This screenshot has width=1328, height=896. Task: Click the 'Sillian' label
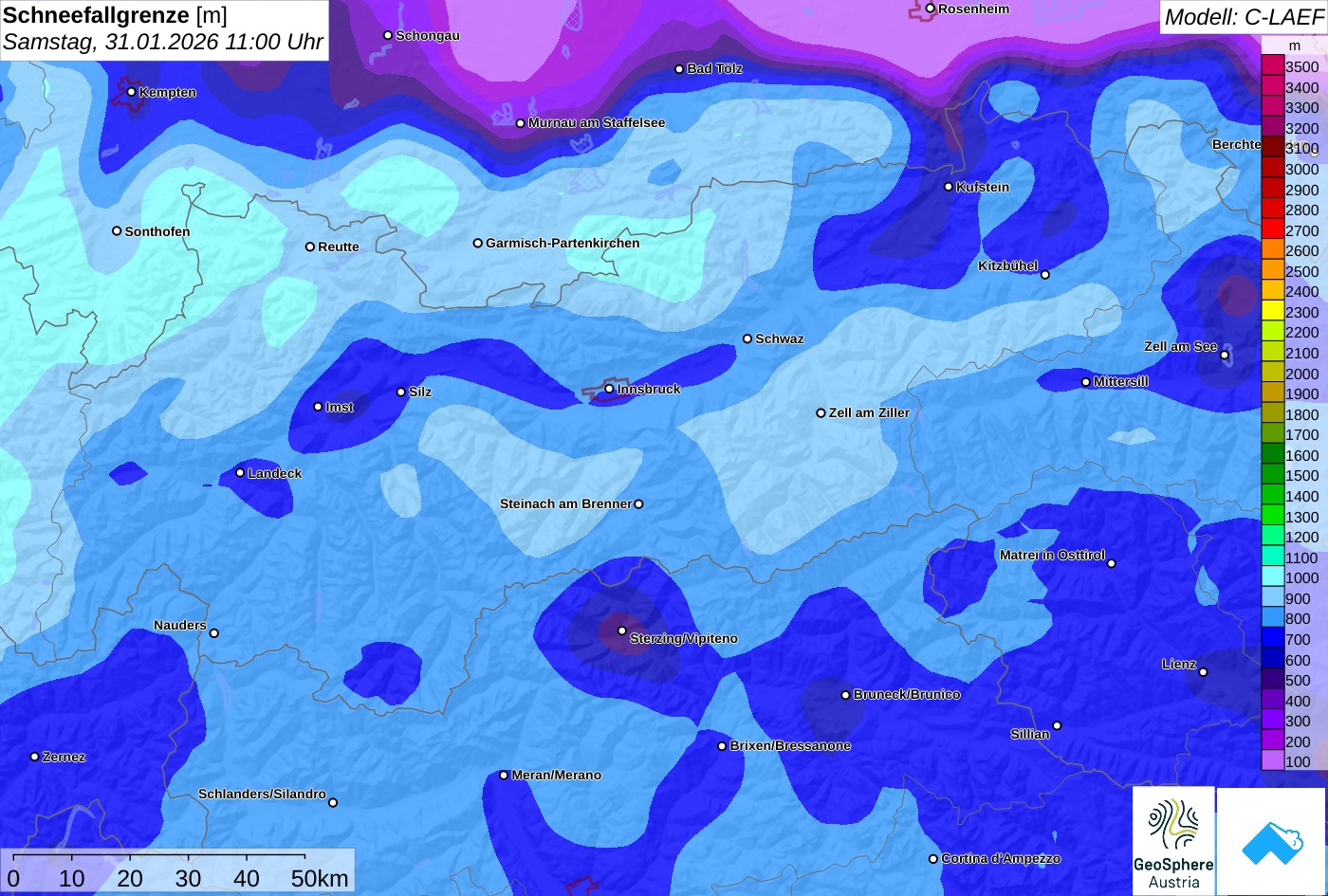[1030, 734]
